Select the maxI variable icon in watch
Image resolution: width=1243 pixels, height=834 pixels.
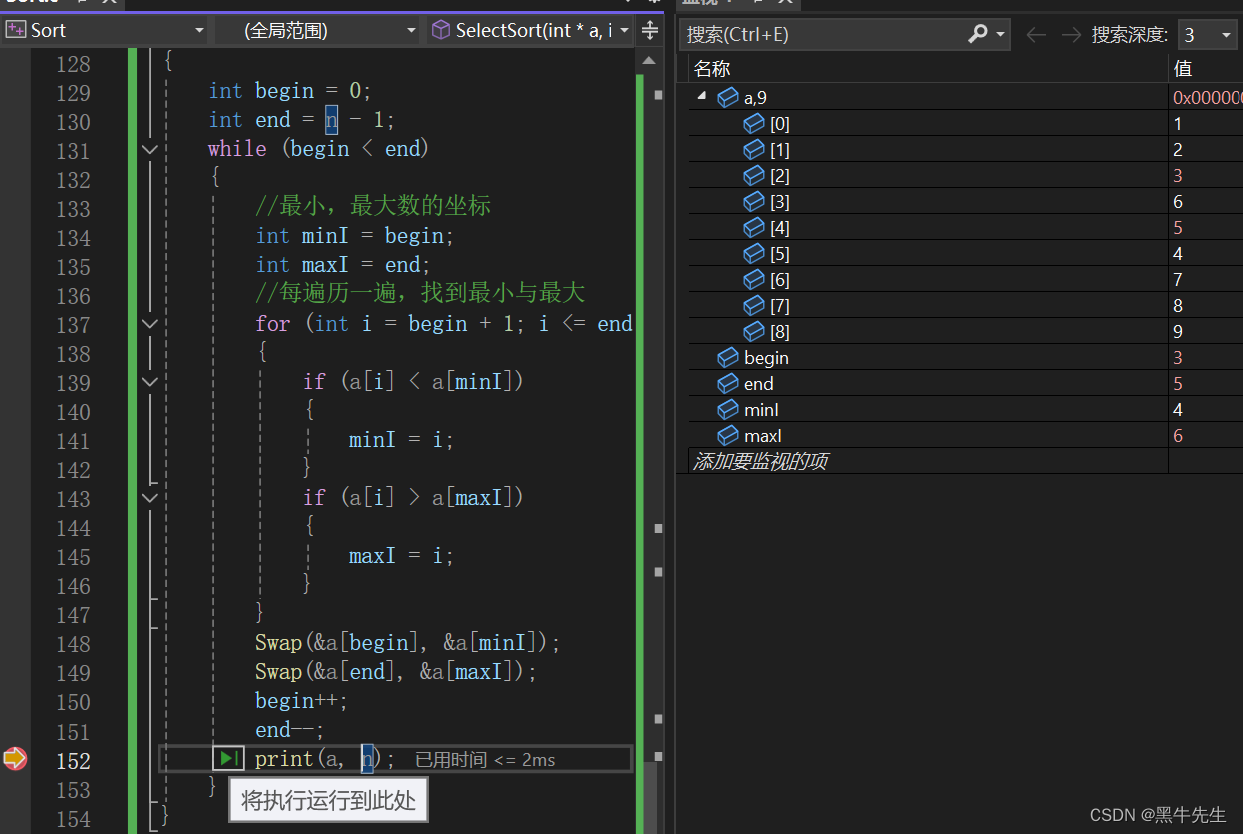(728, 436)
